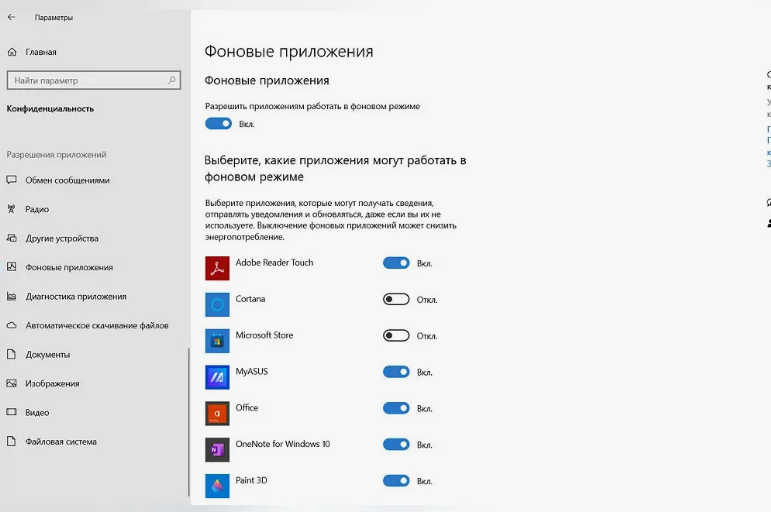Click the Разрешения приложений section label
Image resolution: width=771 pixels, height=512 pixels.
[56, 154]
